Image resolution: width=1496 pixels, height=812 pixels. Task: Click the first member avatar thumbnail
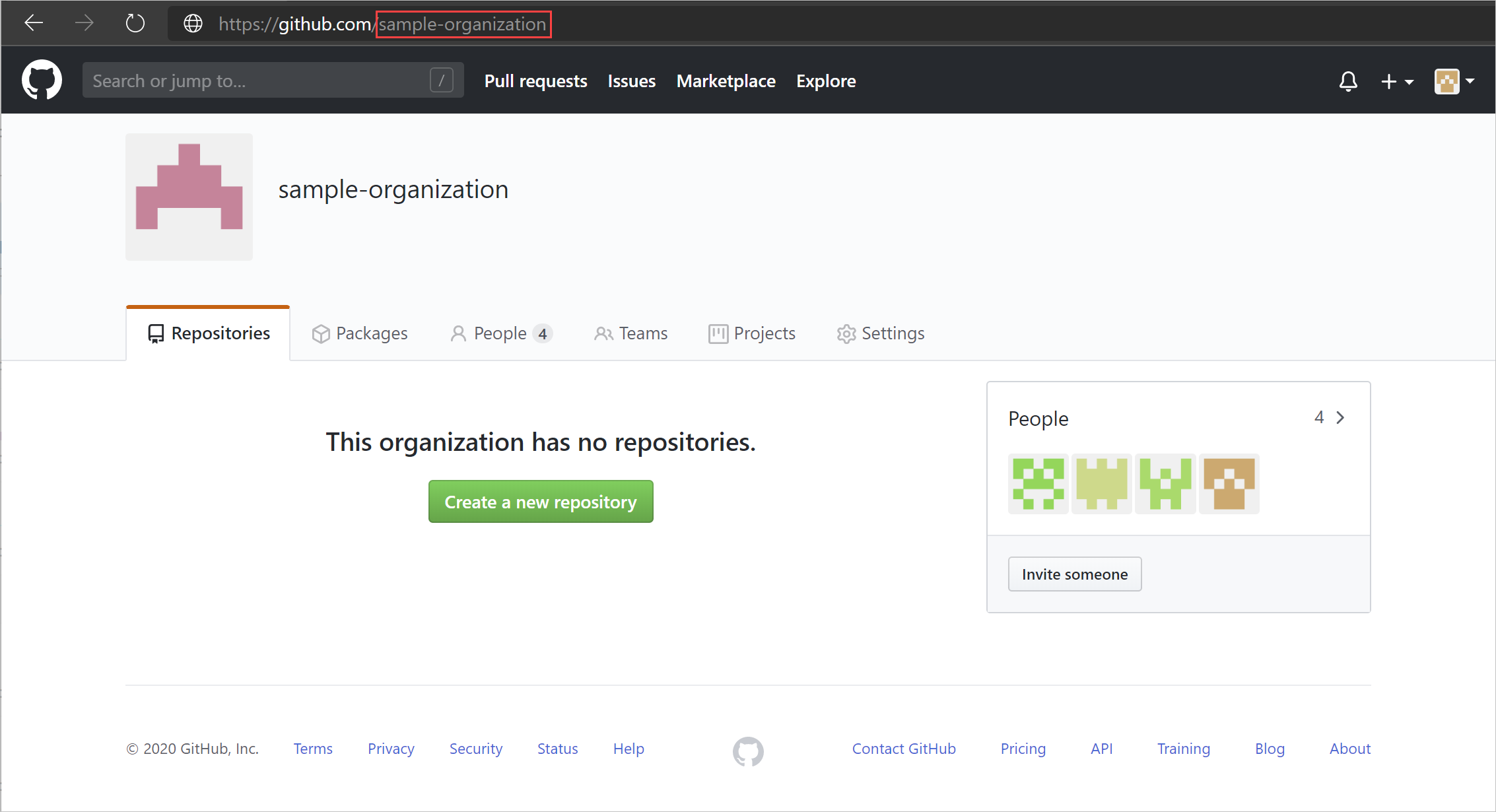tap(1039, 484)
